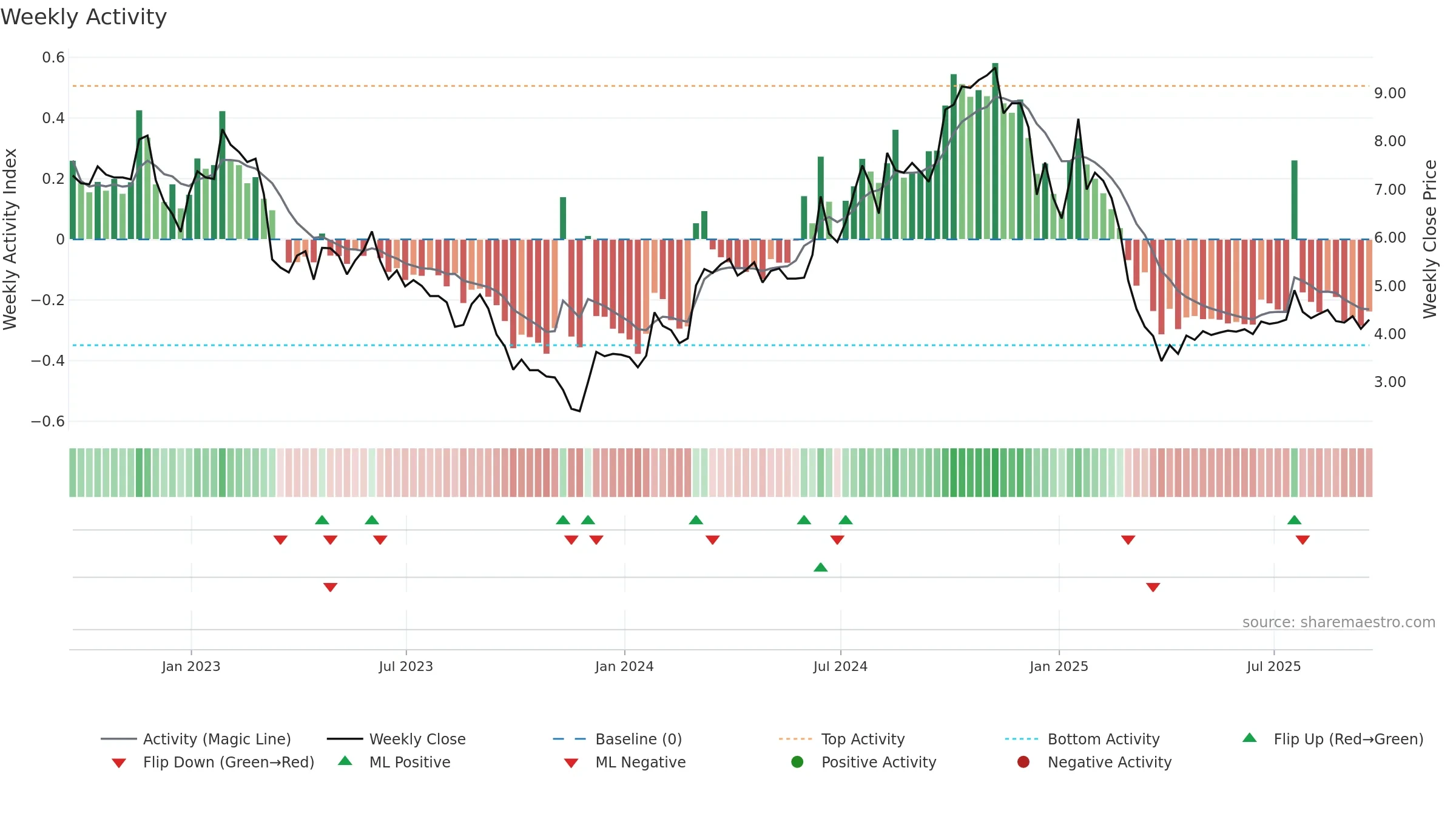Viewport: 1456px width, 819px height.
Task: Toggle the Activity (Magic Line) legend entry
Action: tap(196, 739)
